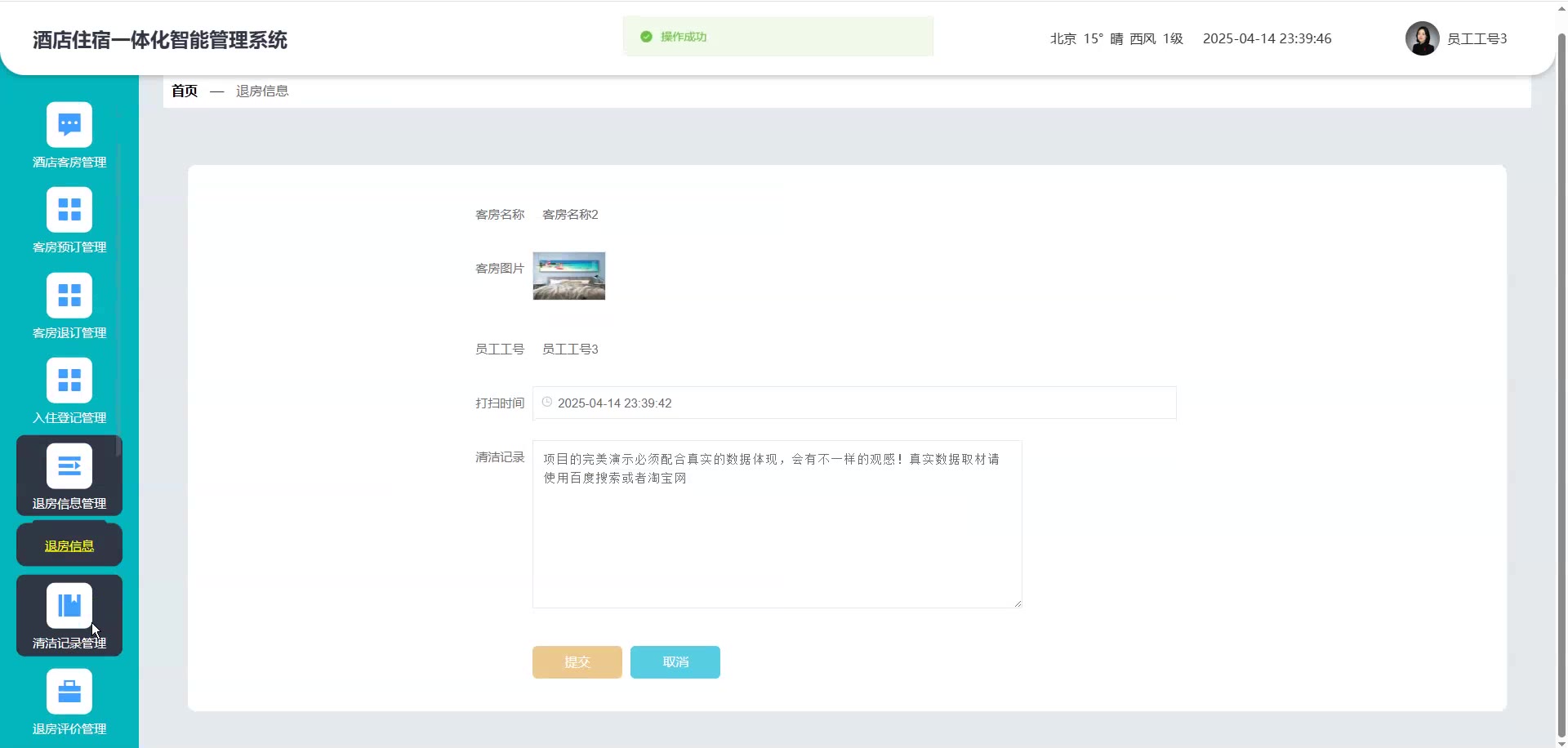The width and height of the screenshot is (1568, 748).
Task: Click the user avatar picture
Action: pyautogui.click(x=1422, y=38)
